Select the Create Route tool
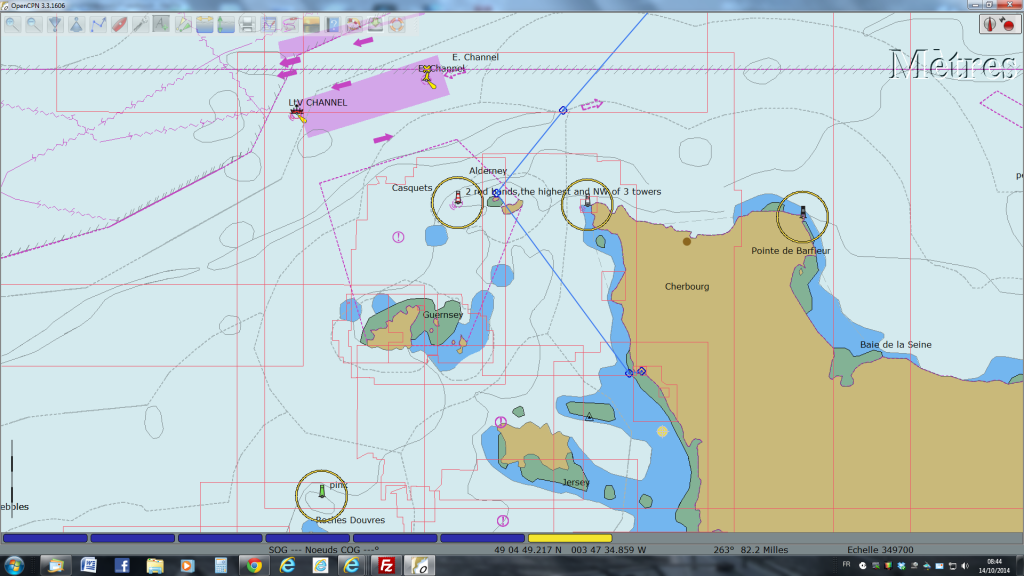This screenshot has width=1024, height=576. coord(98,25)
